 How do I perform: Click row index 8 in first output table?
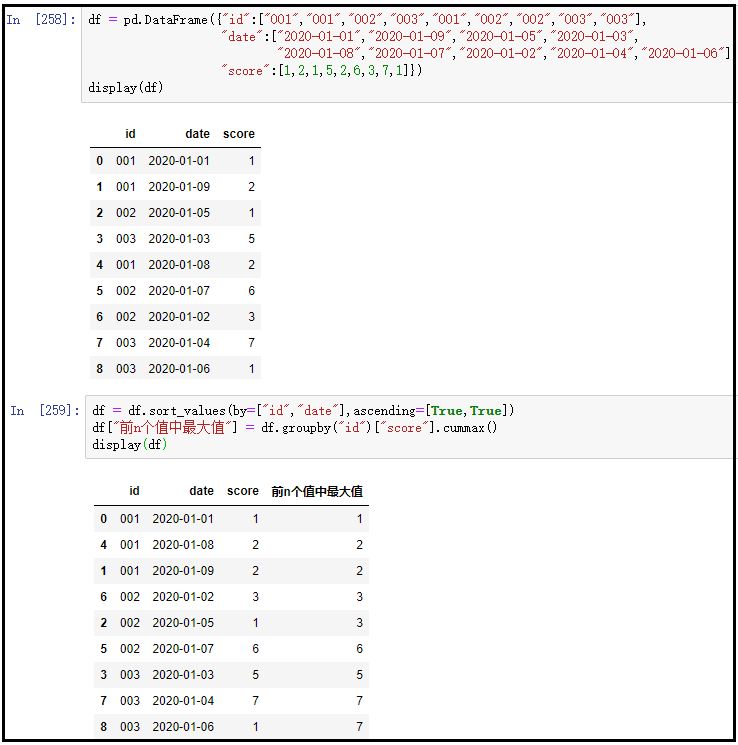99,369
